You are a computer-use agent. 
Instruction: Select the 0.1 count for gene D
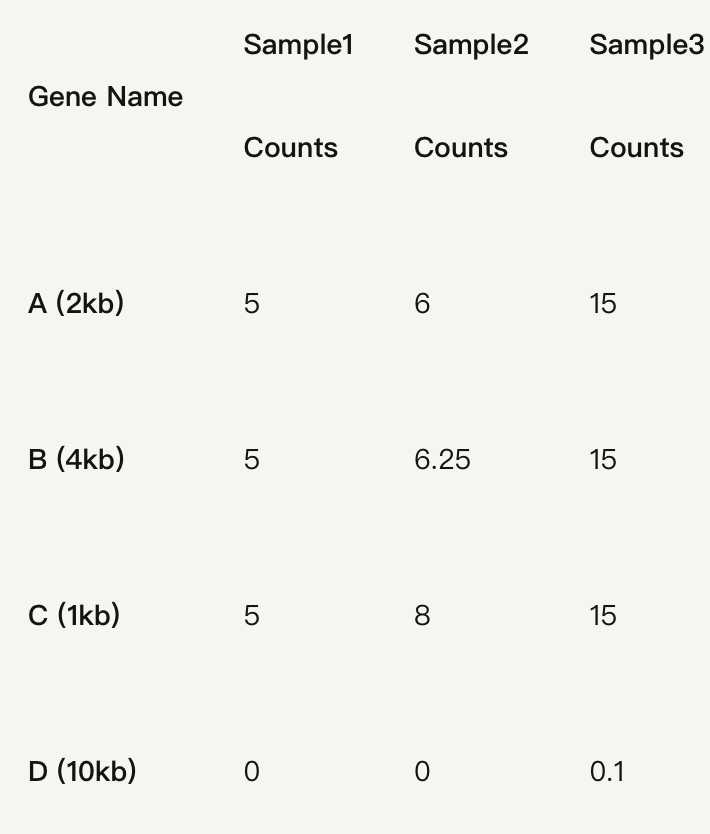tap(607, 771)
